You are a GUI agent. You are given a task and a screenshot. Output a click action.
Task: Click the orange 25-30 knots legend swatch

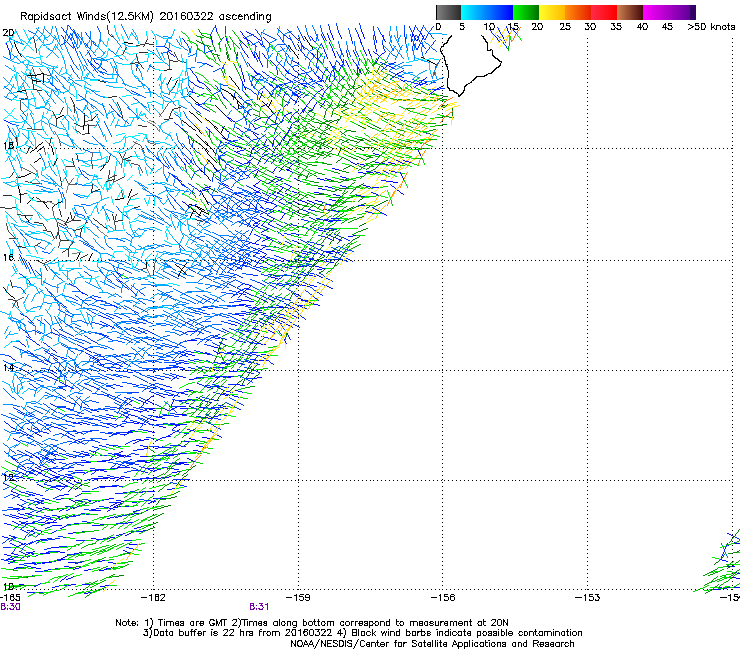(578, 12)
